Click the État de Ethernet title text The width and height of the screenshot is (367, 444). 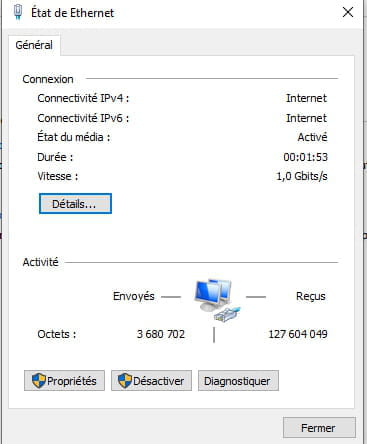(73, 13)
